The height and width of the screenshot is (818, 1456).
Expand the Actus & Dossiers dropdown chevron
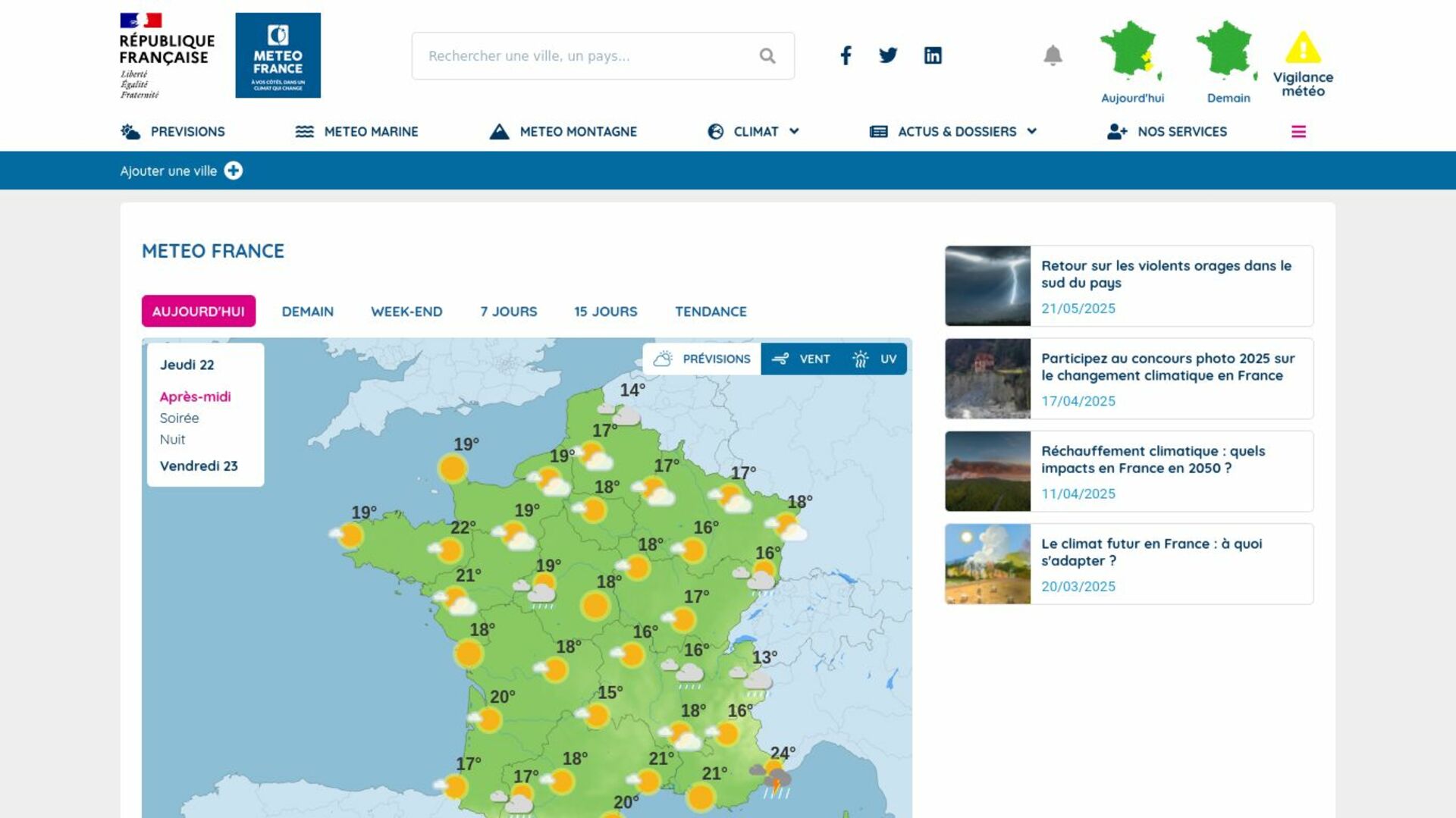tap(1031, 131)
